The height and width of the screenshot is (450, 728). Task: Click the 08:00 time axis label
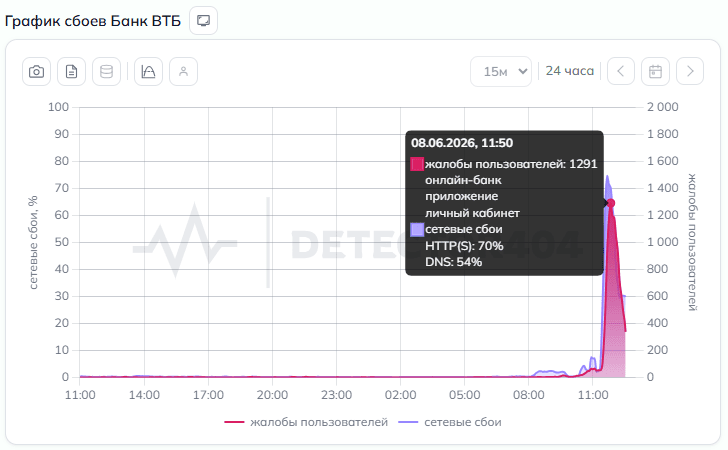coord(528,395)
